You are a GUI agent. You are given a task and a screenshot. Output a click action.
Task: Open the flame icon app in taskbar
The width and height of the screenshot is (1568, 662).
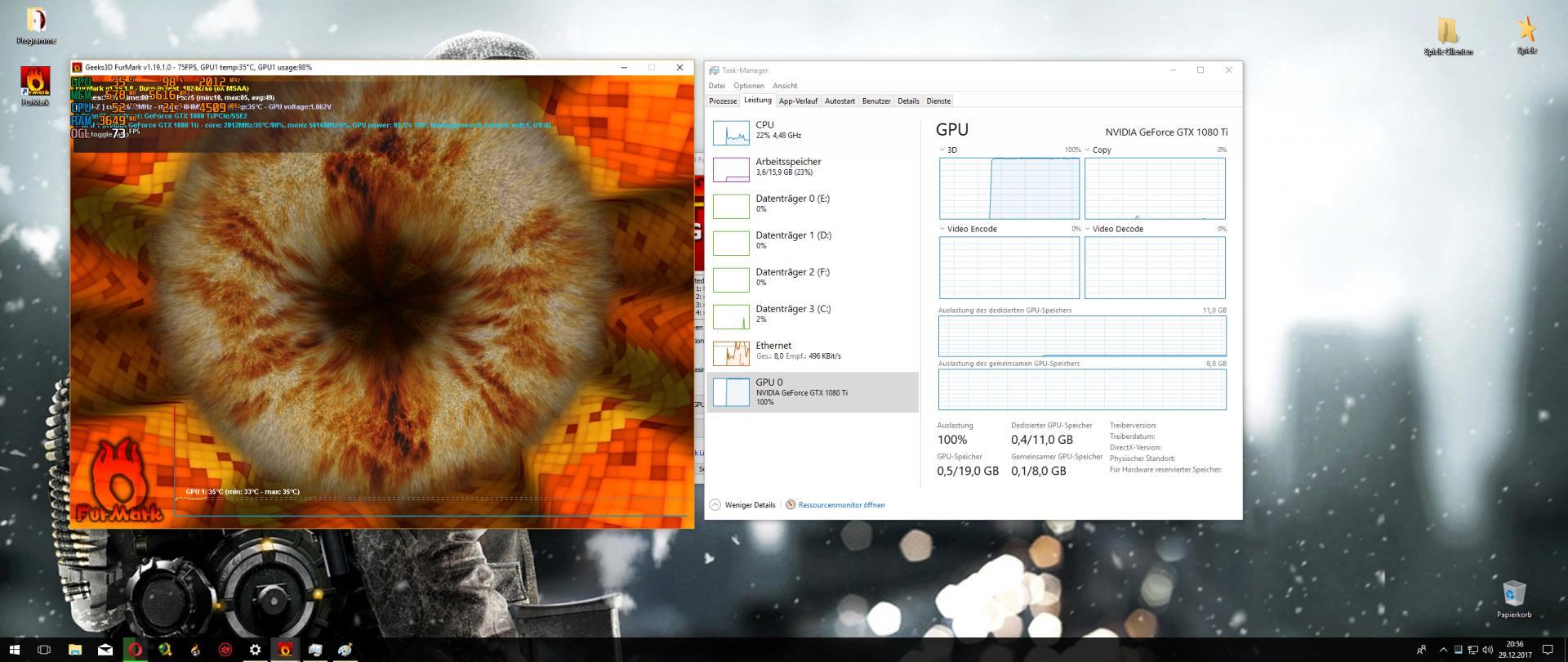[195, 650]
